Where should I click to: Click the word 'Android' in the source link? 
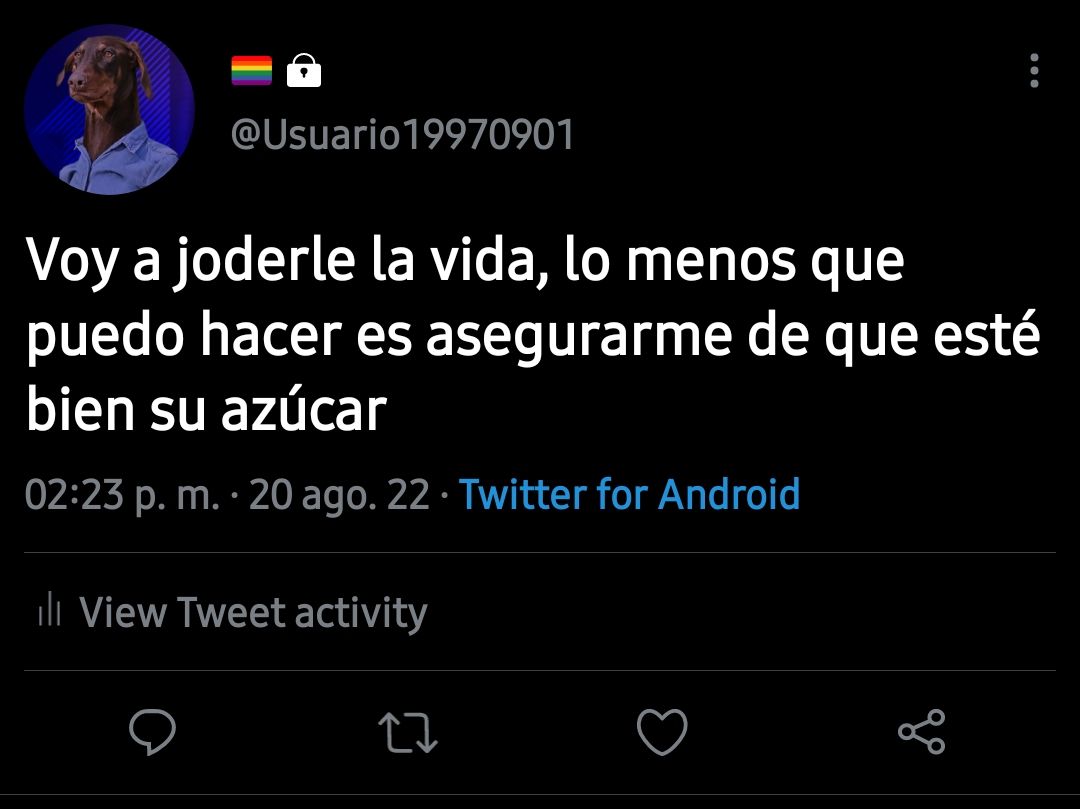click(x=729, y=494)
